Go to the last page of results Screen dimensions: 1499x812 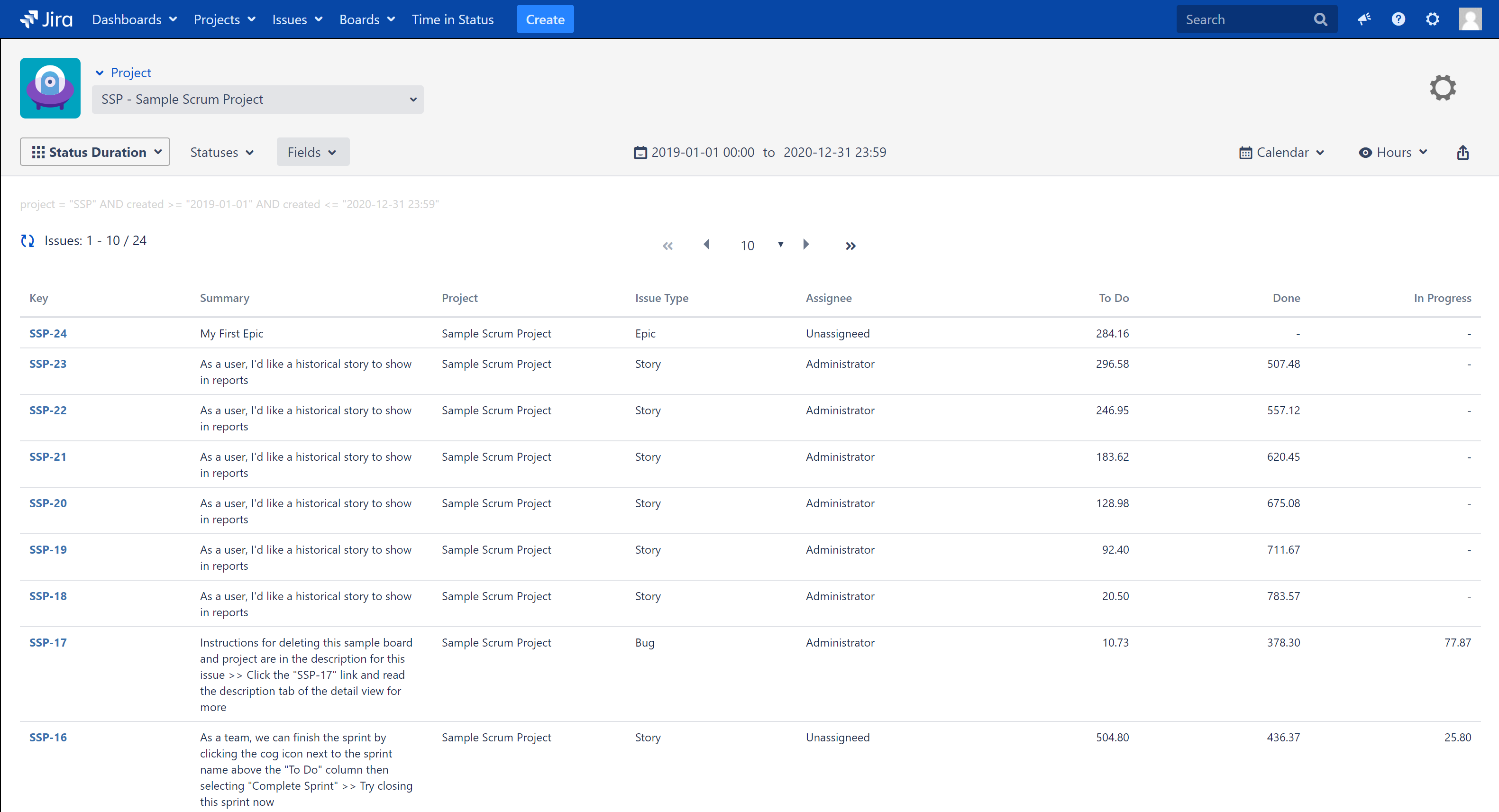point(850,246)
